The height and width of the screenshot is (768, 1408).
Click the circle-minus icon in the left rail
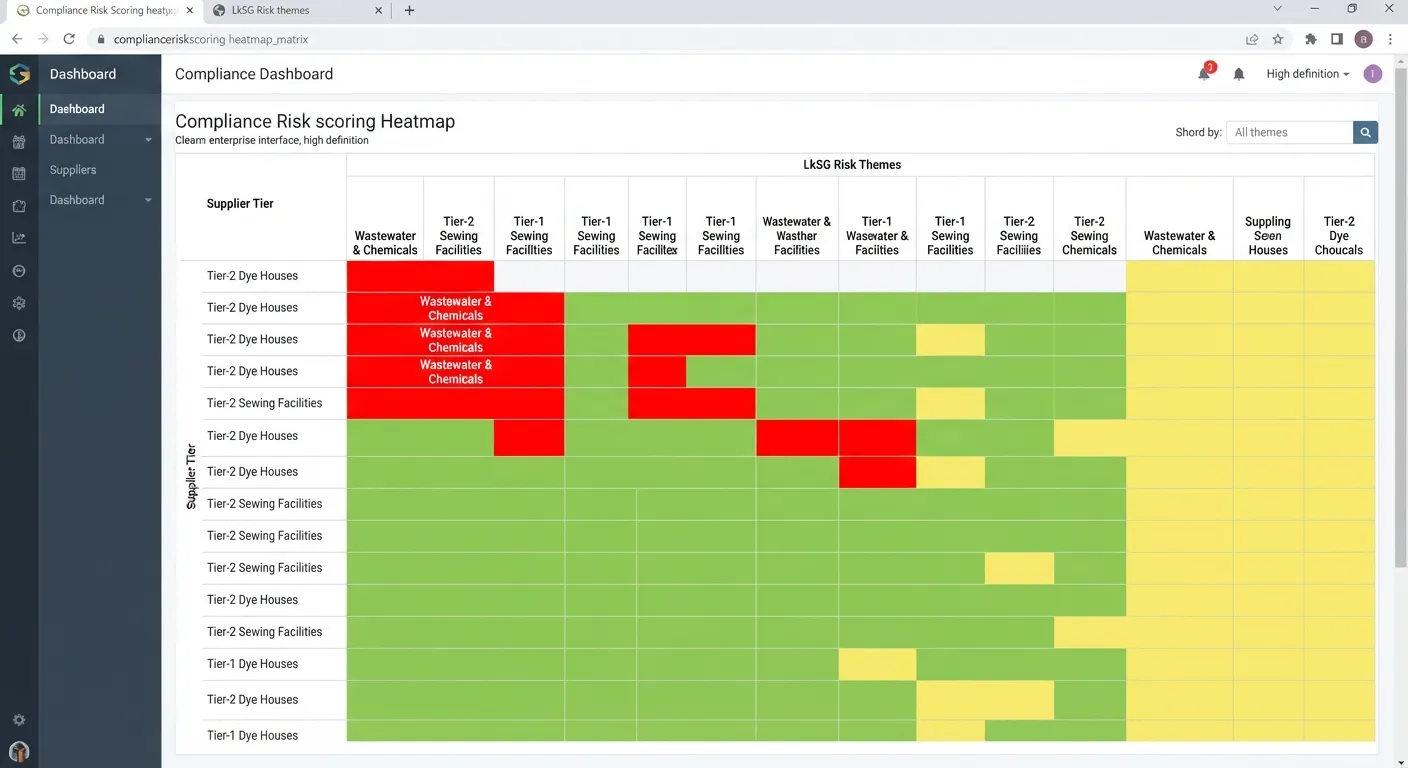click(19, 271)
